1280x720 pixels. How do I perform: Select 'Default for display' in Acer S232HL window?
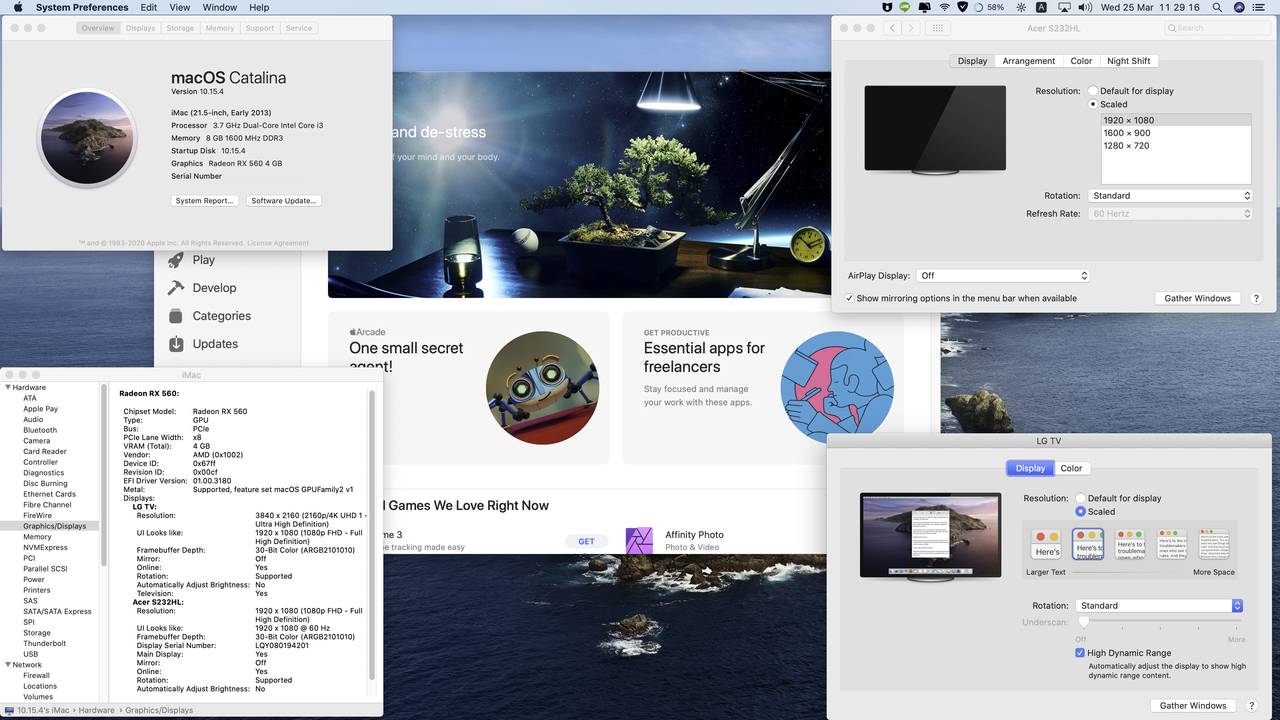point(1093,91)
